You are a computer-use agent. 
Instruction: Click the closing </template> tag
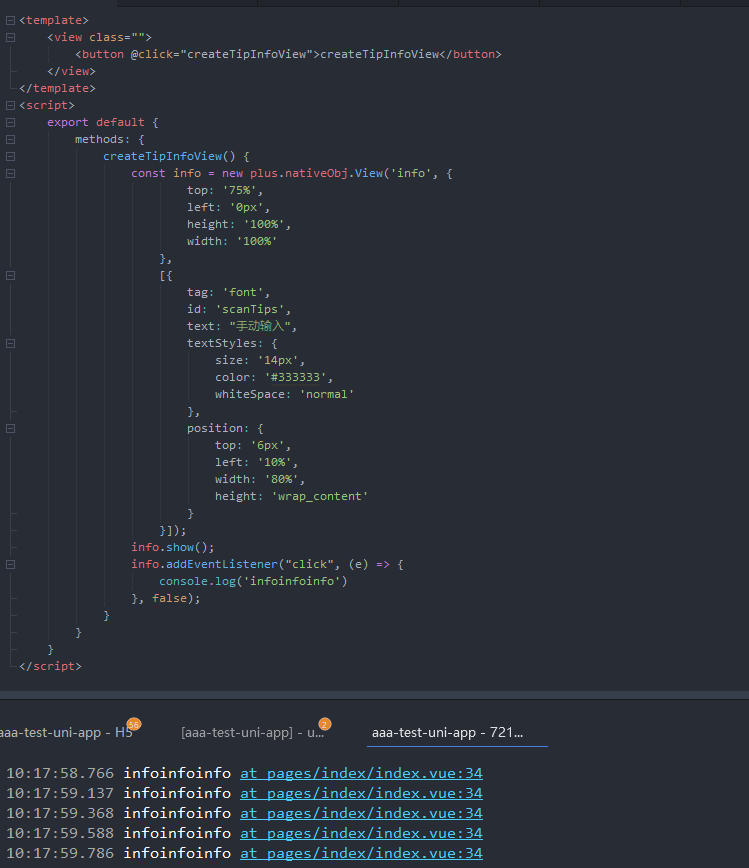coord(58,89)
